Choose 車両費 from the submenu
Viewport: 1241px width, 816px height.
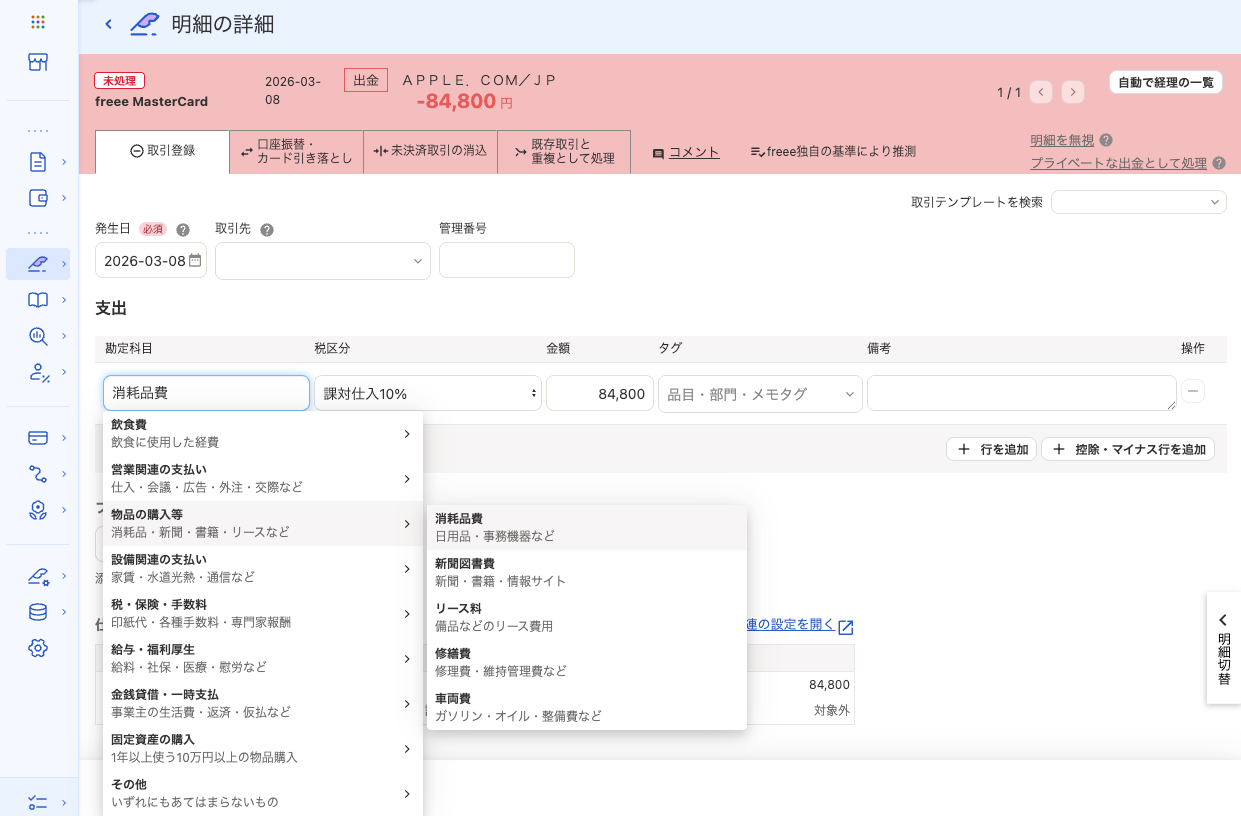coord(587,707)
